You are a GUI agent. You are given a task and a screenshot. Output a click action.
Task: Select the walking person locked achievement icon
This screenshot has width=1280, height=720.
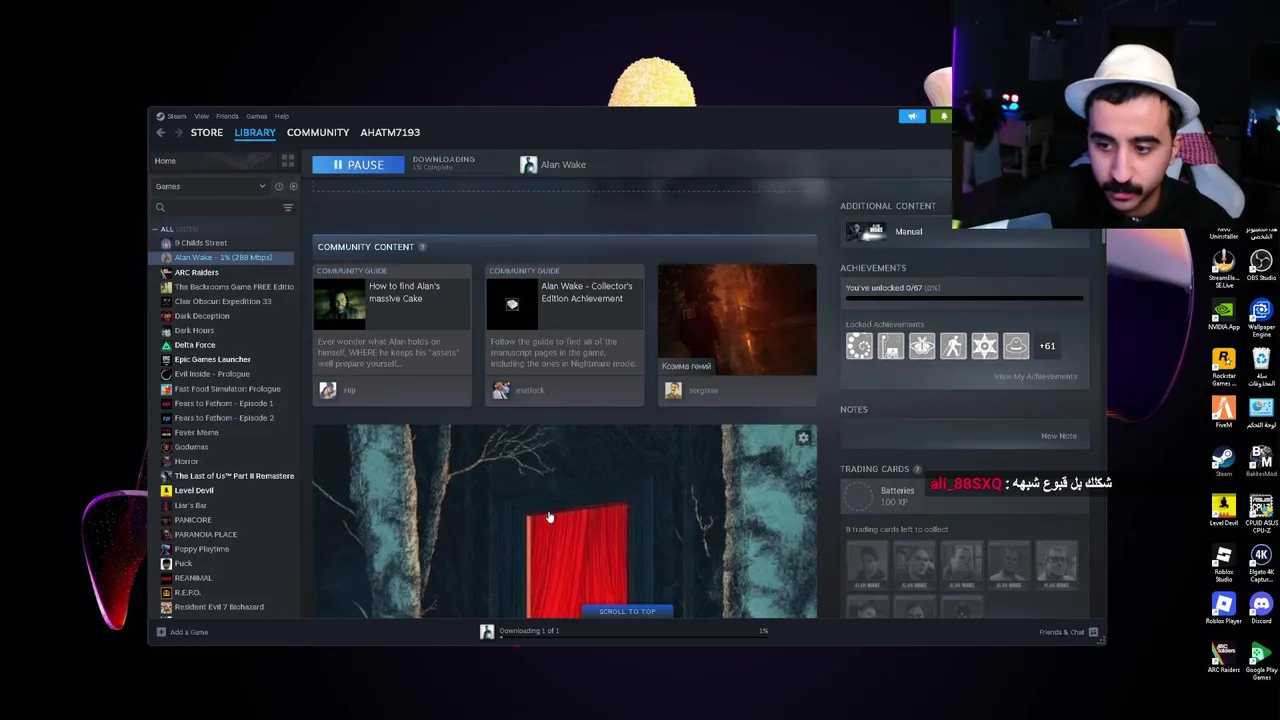coord(953,346)
